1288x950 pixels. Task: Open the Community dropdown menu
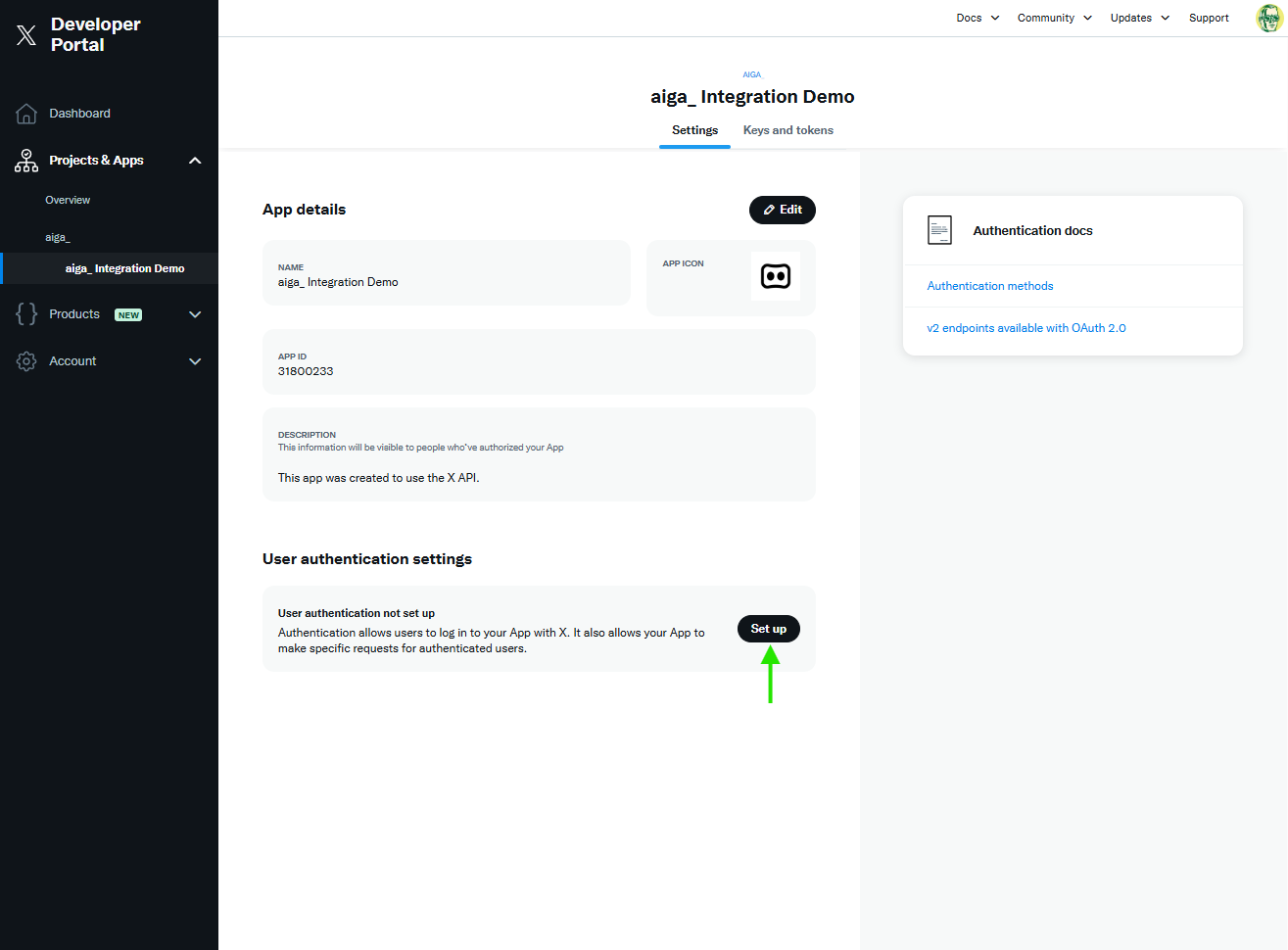pos(1054,18)
